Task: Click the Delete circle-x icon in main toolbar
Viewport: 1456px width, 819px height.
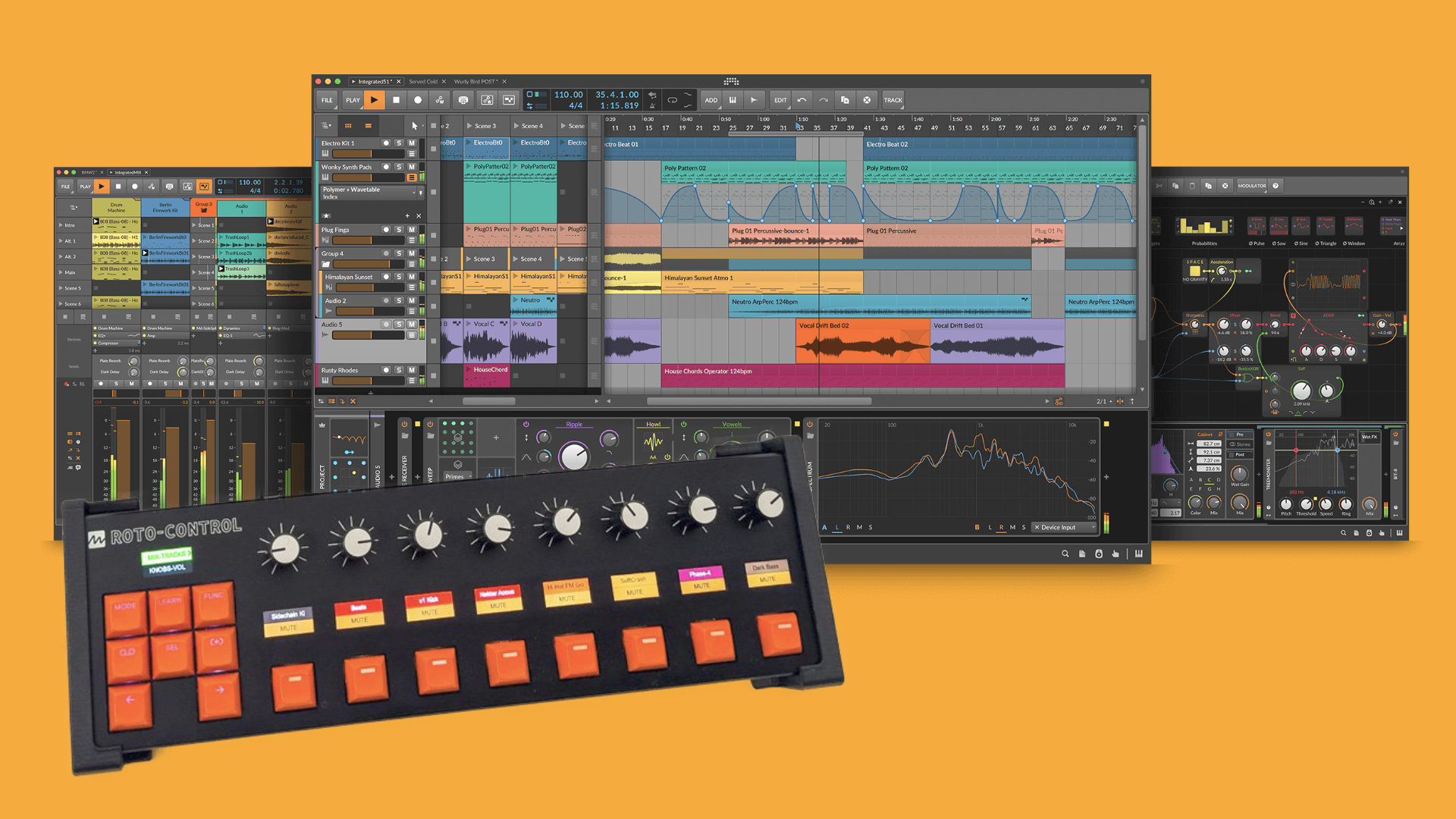Action: [x=867, y=100]
